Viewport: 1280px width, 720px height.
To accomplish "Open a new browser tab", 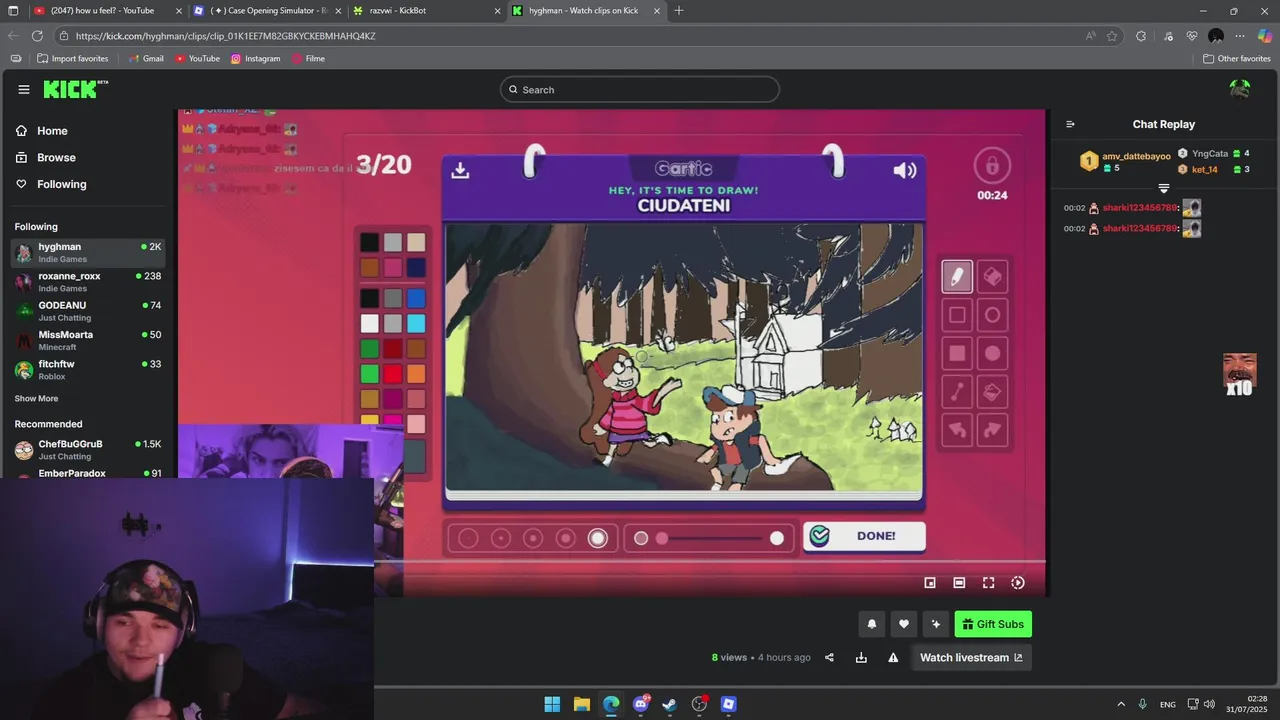I will point(679,10).
